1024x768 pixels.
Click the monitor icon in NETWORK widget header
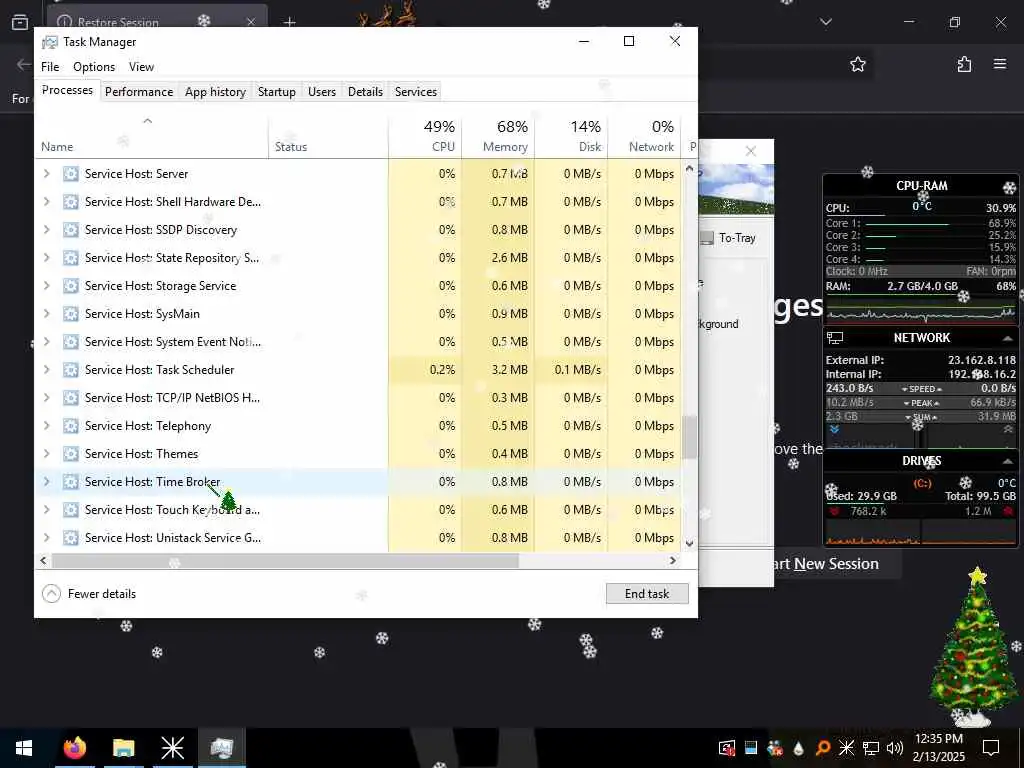[835, 338]
